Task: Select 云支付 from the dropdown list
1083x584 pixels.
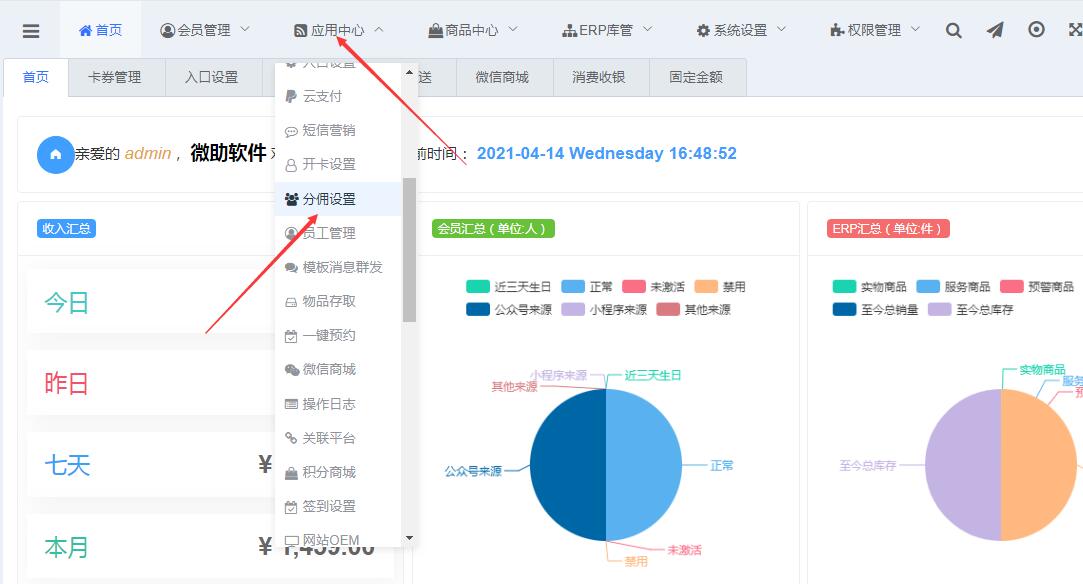Action: pyautogui.click(x=338, y=97)
